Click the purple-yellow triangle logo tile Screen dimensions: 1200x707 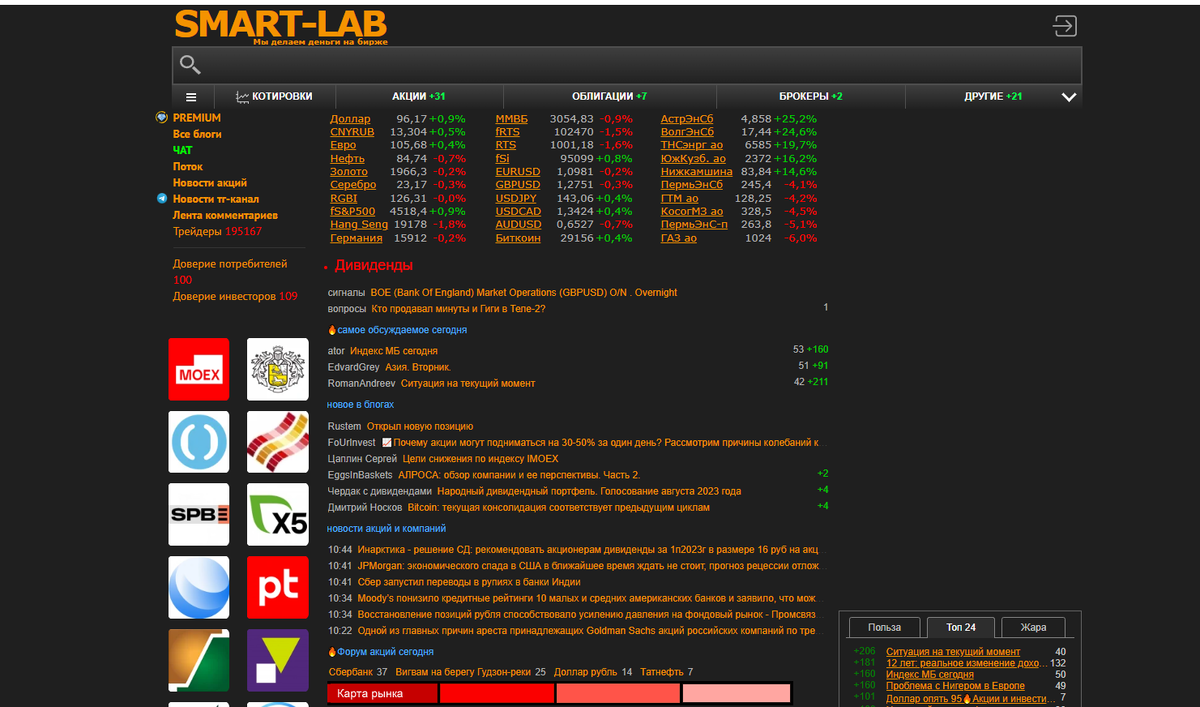pos(277,660)
